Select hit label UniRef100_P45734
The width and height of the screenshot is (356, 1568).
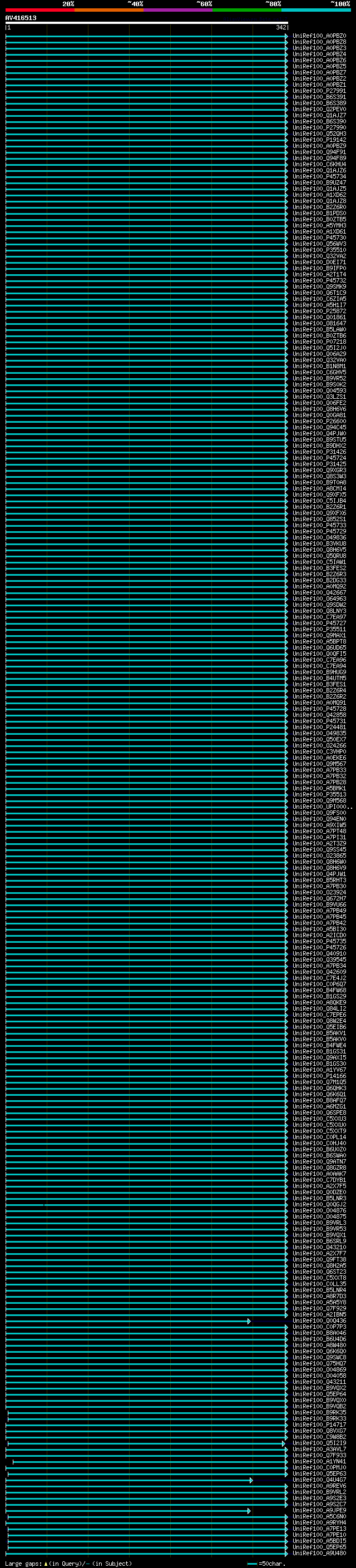pos(319,176)
